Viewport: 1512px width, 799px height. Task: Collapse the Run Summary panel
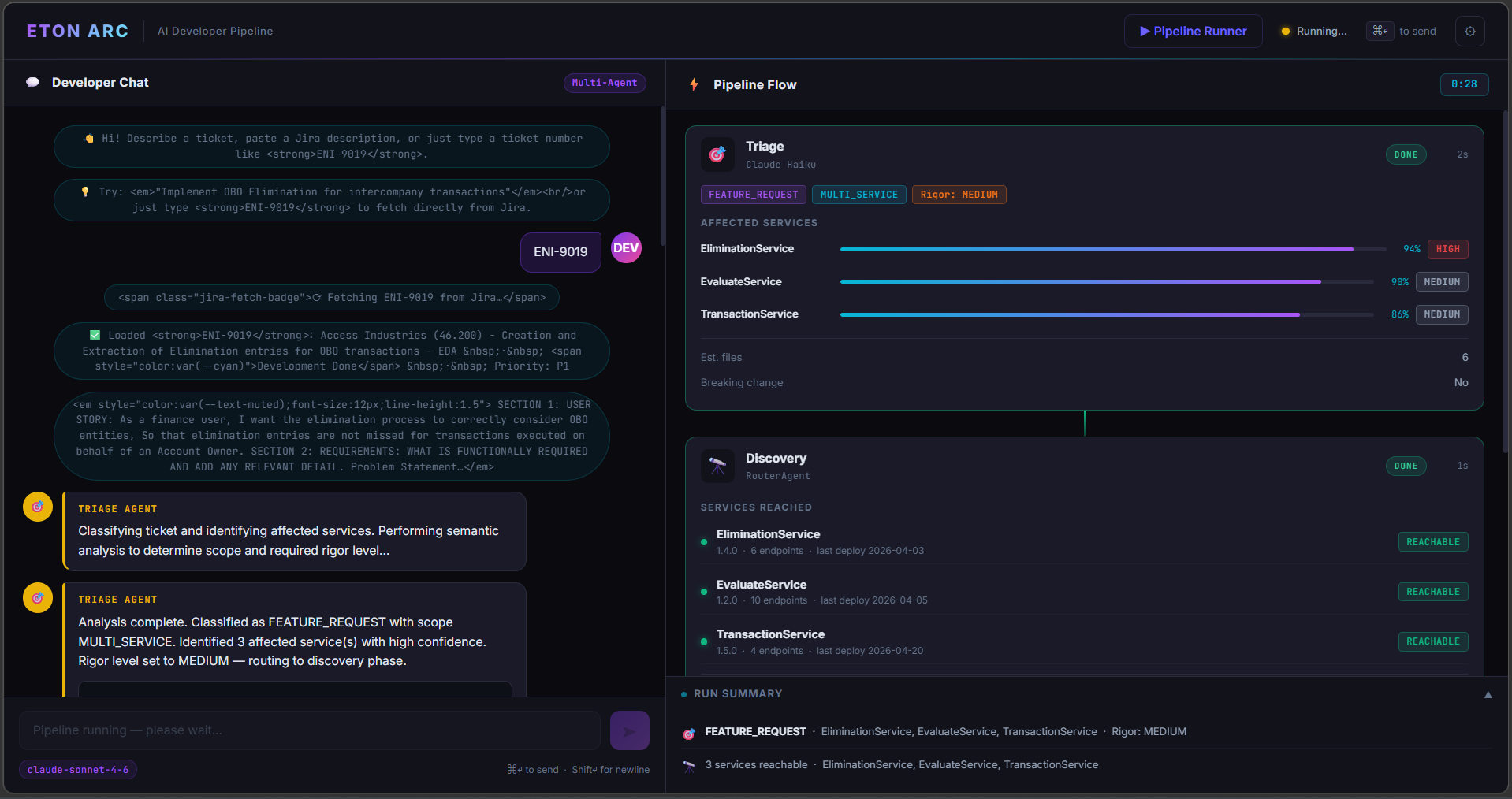(1488, 694)
